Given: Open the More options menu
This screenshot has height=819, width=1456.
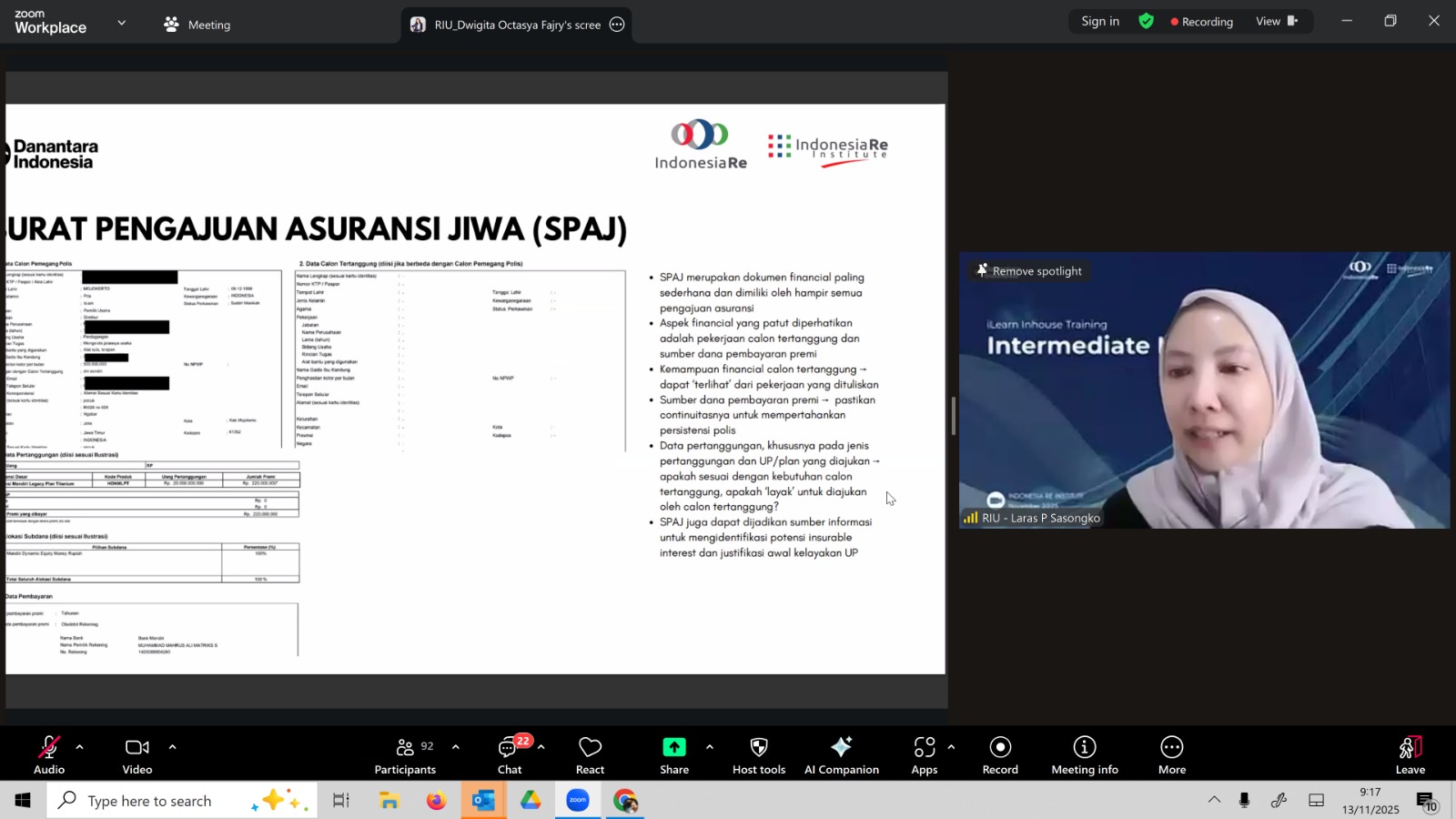Looking at the screenshot, I should [x=1171, y=754].
